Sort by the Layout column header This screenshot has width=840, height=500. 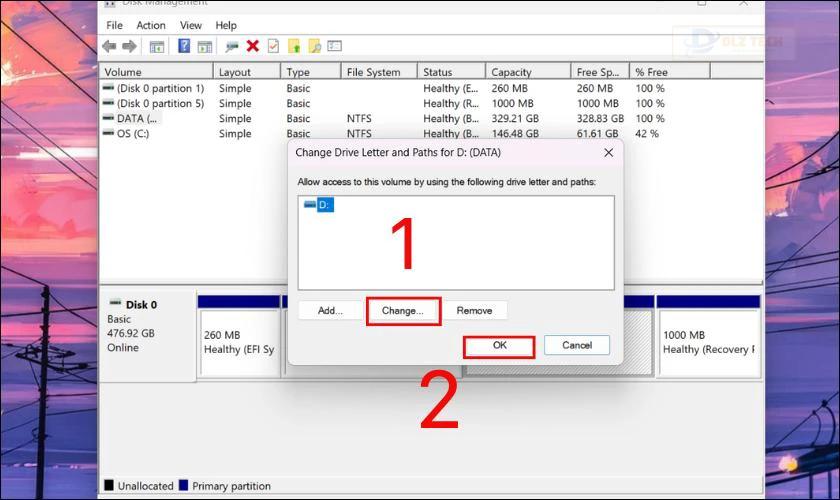246,72
